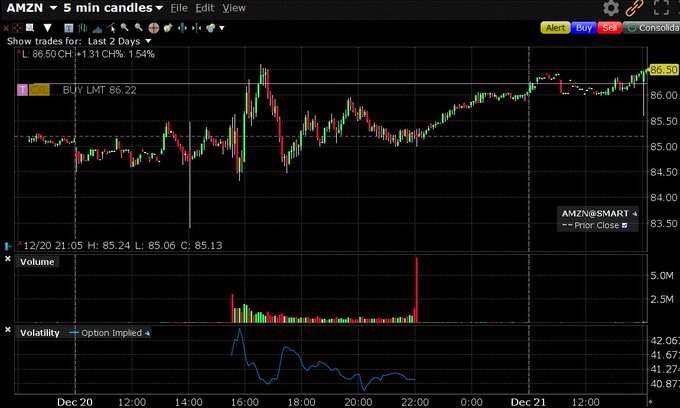Click the Consolidate button
This screenshot has height=408, width=680.
click(x=652, y=28)
